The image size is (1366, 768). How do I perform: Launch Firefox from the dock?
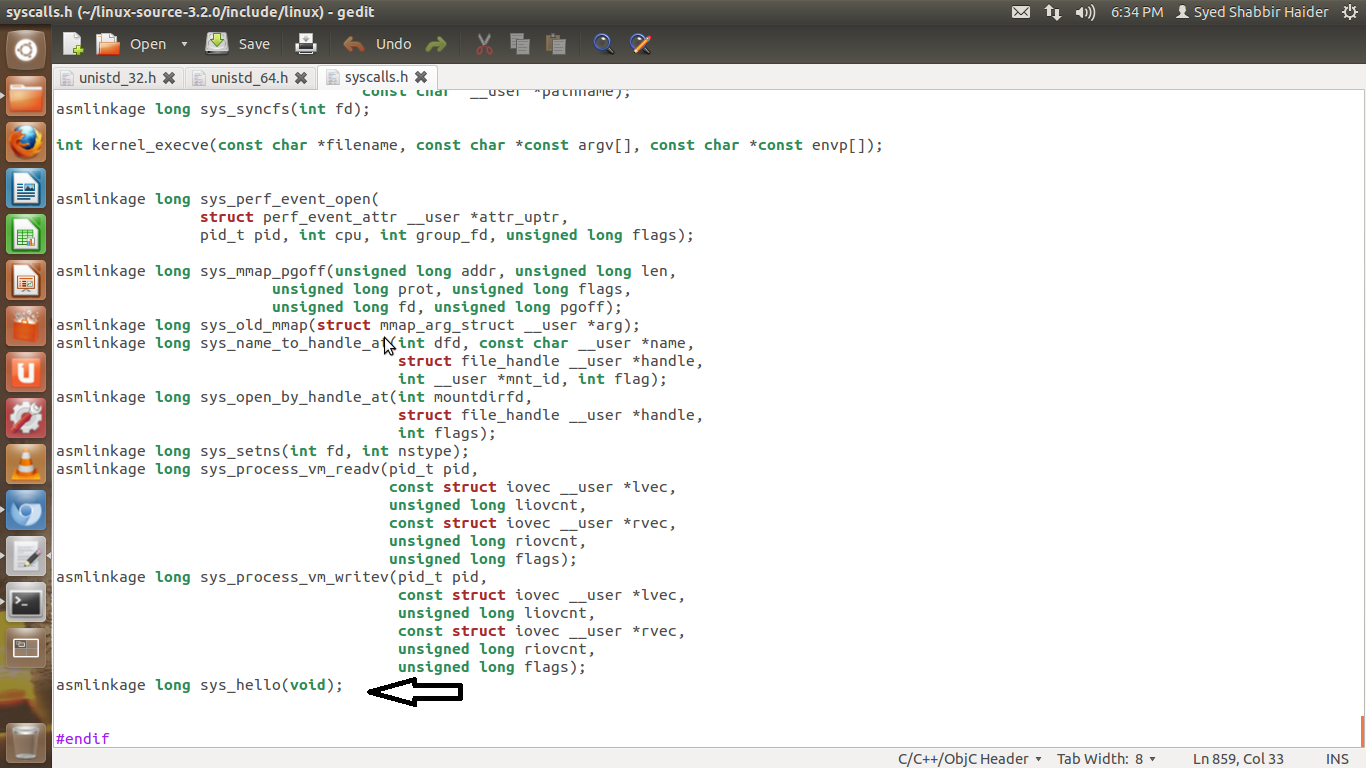pos(25,141)
